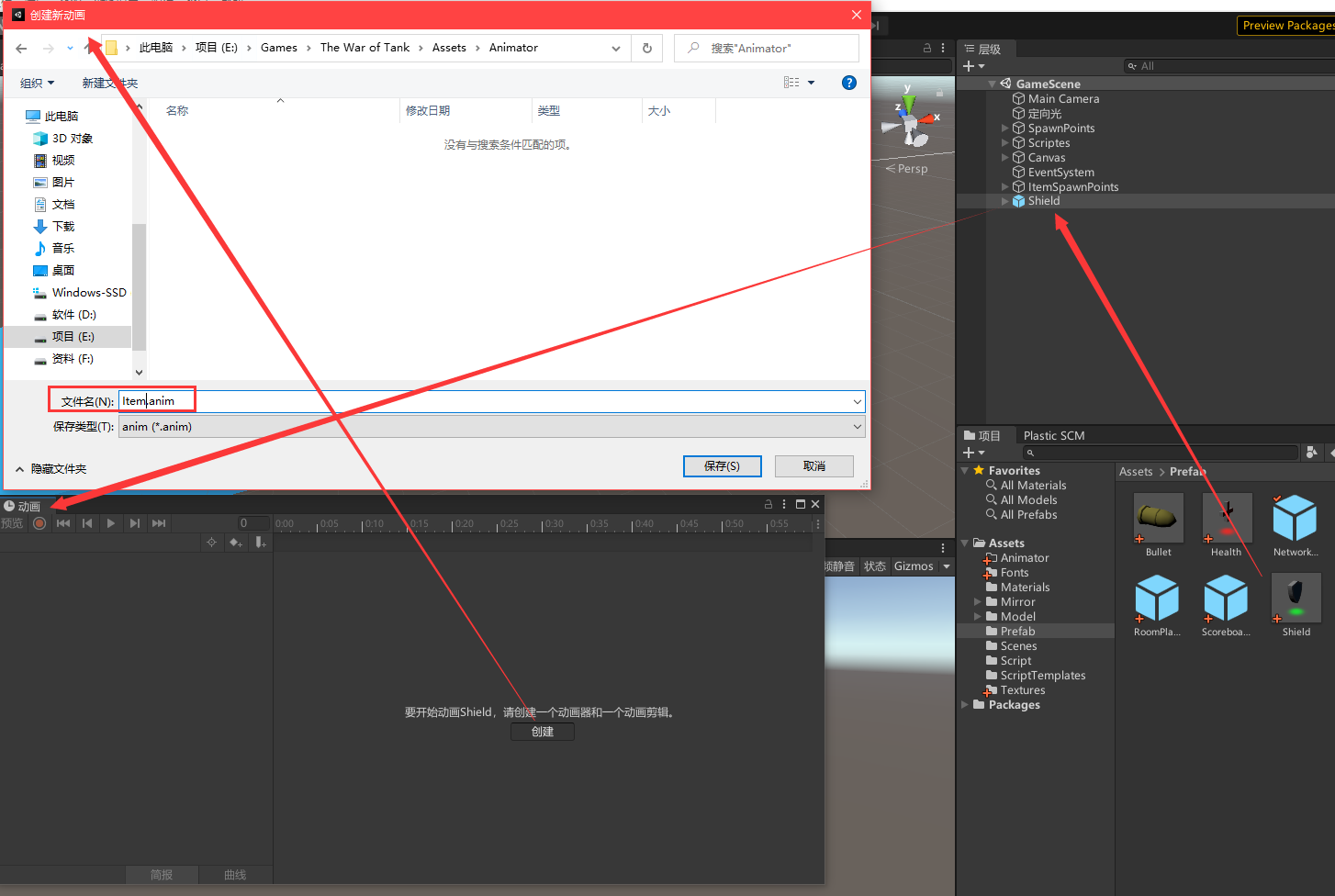Enable animation recording with the red record button
1335x896 pixels.
click(x=38, y=523)
